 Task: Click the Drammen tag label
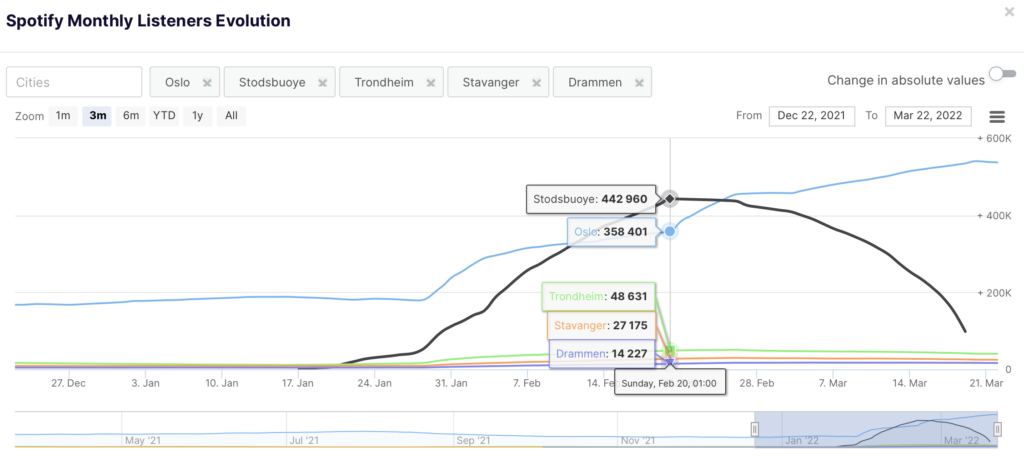point(594,83)
